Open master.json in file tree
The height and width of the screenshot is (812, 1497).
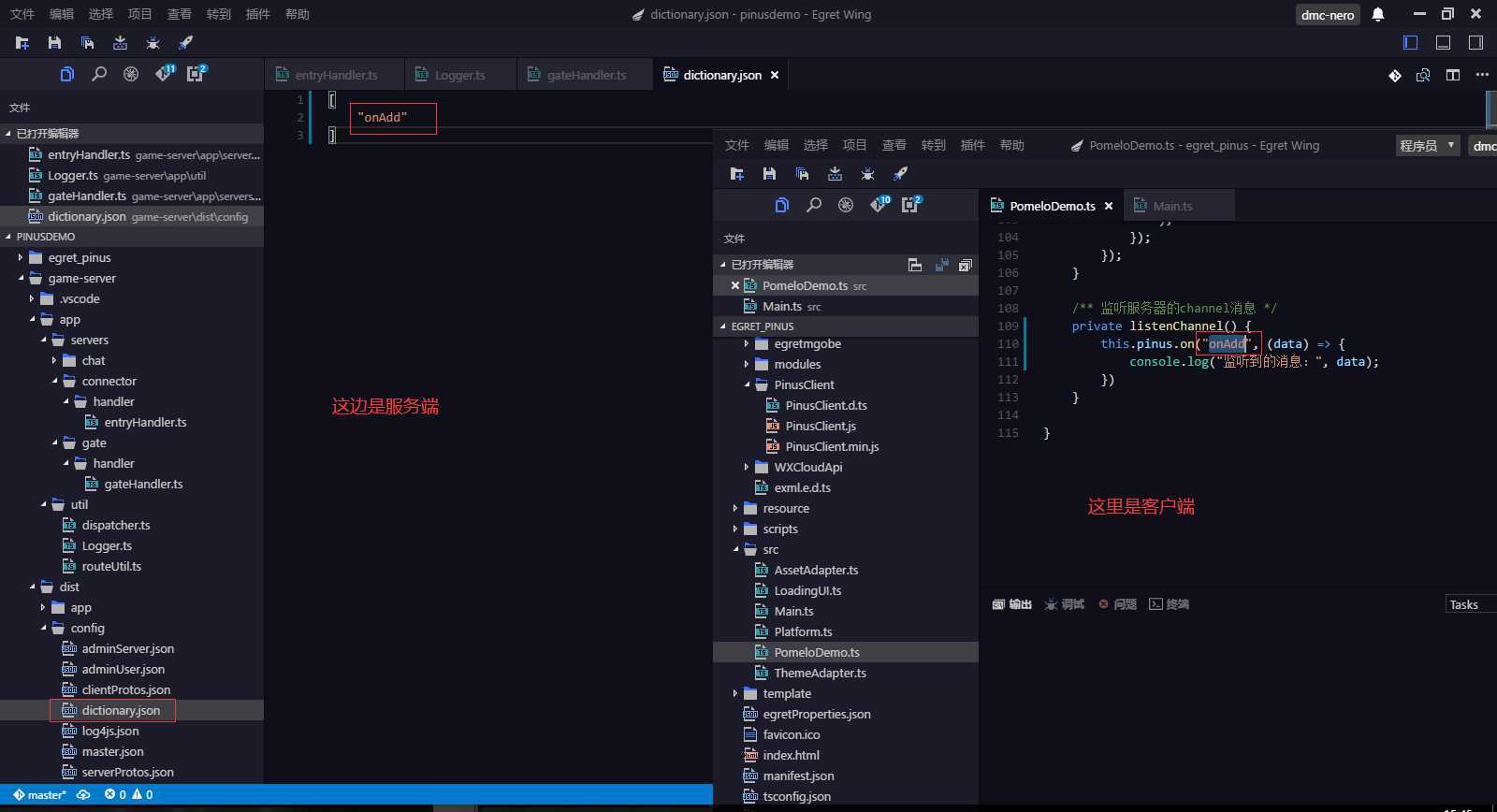(112, 751)
